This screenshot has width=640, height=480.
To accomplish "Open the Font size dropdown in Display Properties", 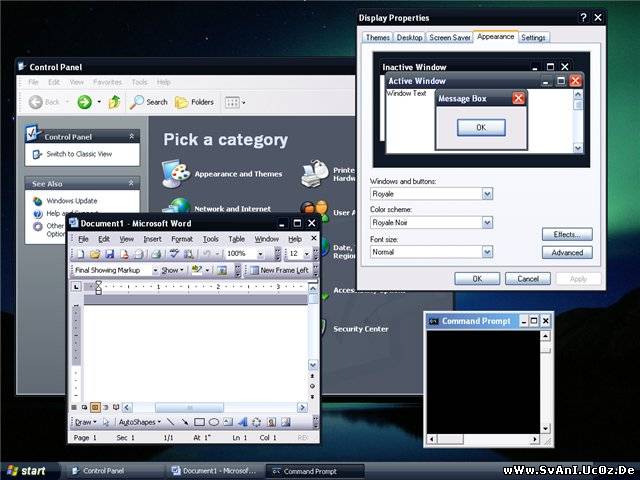I will (x=487, y=252).
